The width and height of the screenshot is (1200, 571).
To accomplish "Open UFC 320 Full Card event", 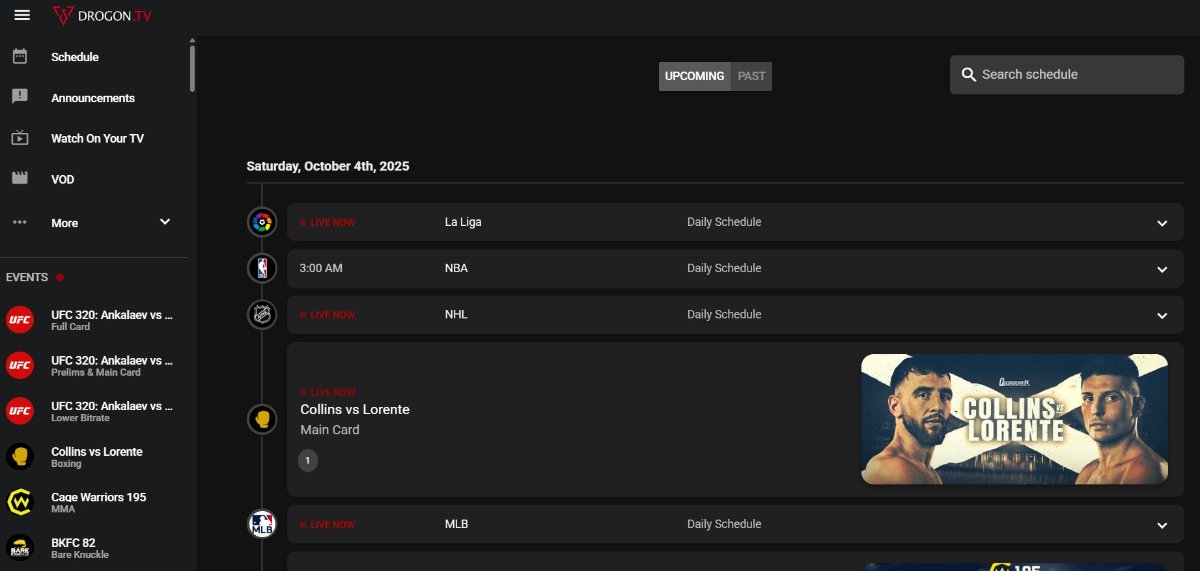I will pos(111,319).
